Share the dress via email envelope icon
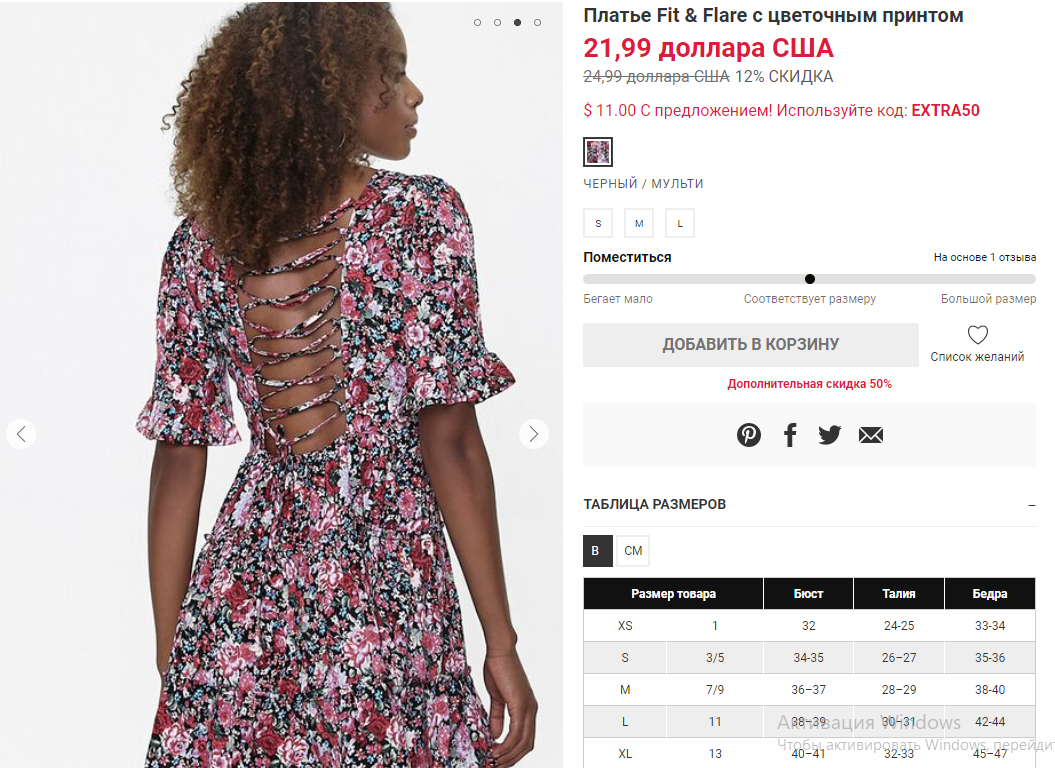Screen dimensions: 1055x768 click(871, 435)
